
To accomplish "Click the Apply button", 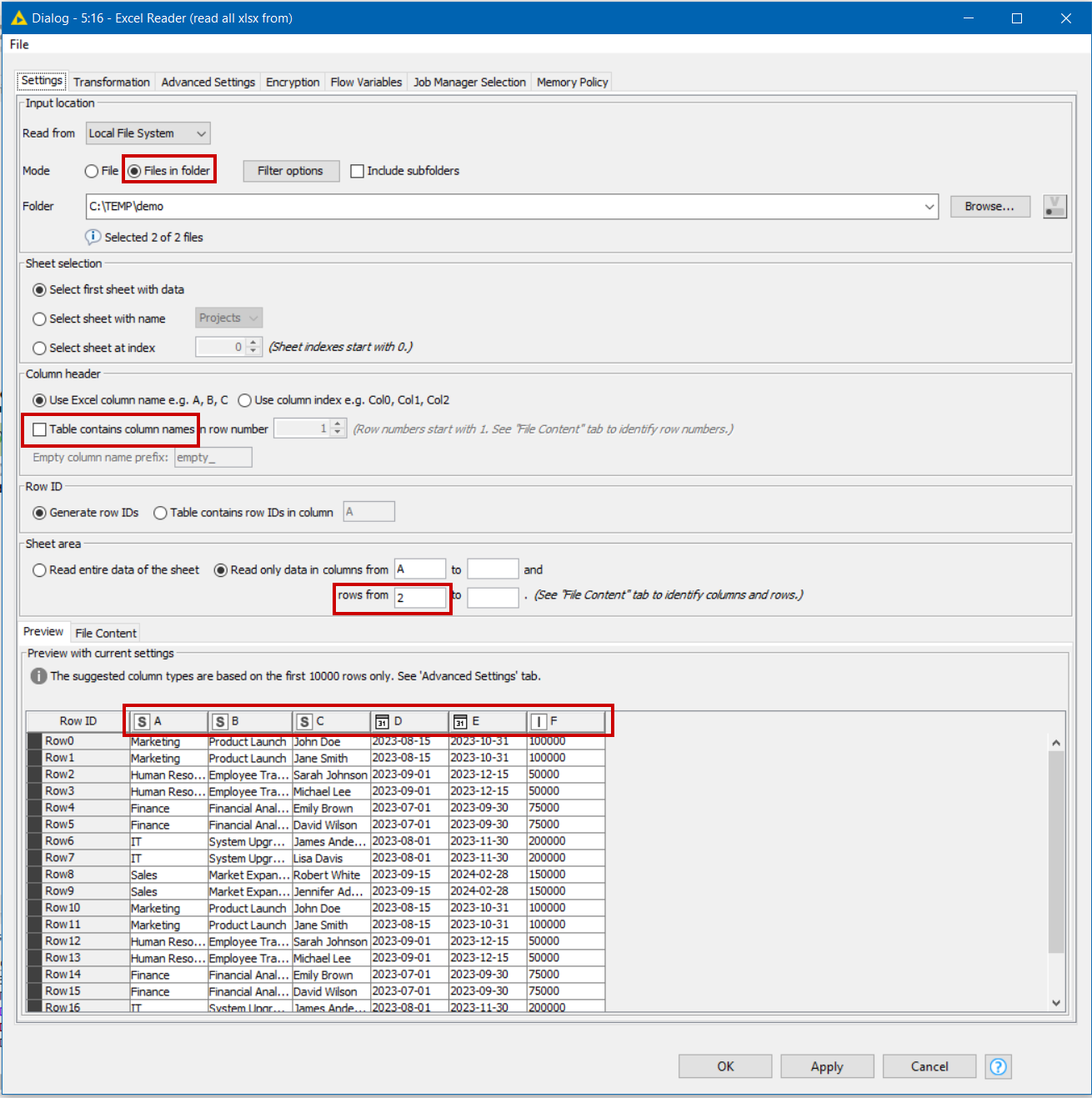I will pyautogui.click(x=826, y=1066).
